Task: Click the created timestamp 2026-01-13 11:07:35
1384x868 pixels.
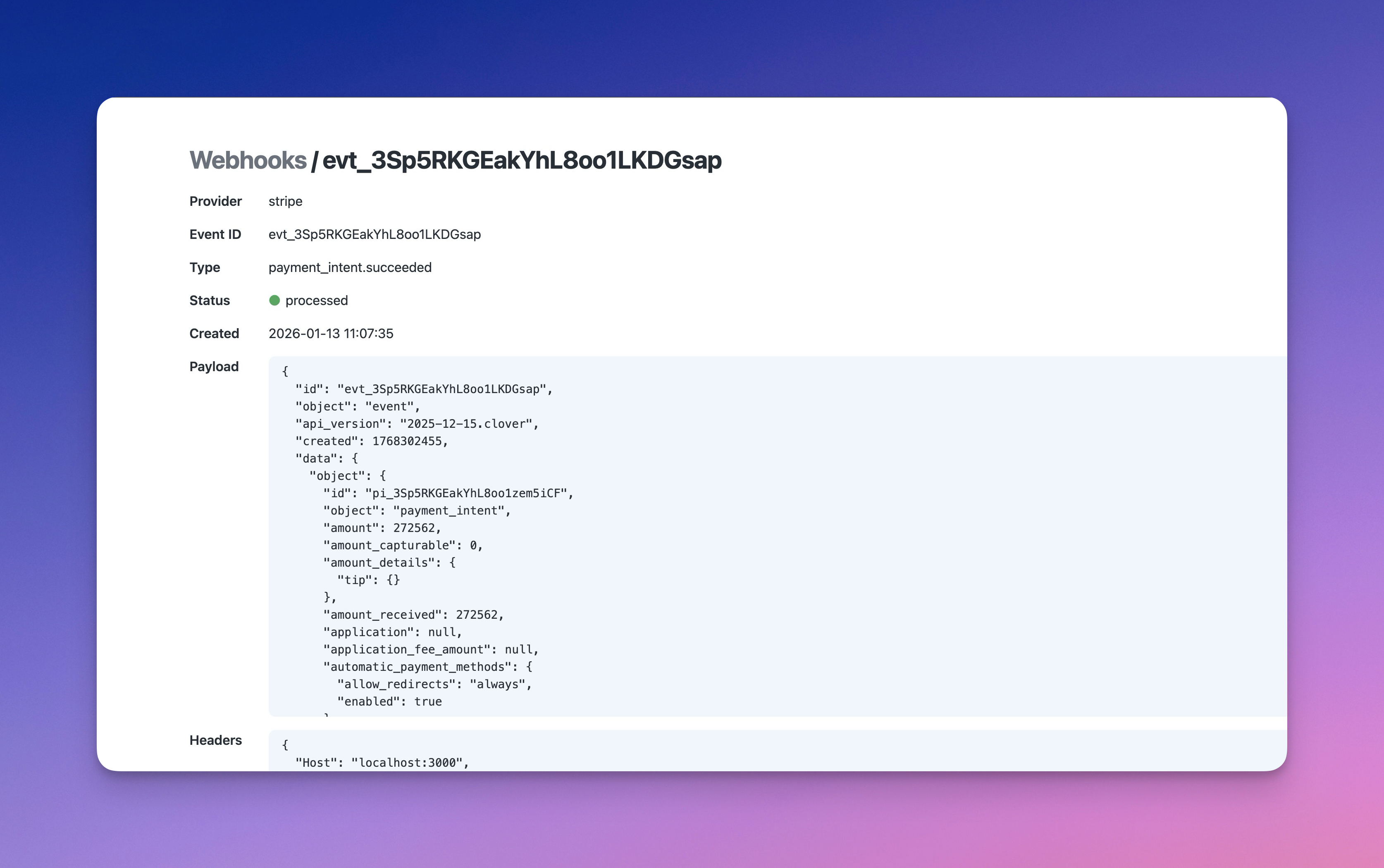Action: pyautogui.click(x=331, y=334)
